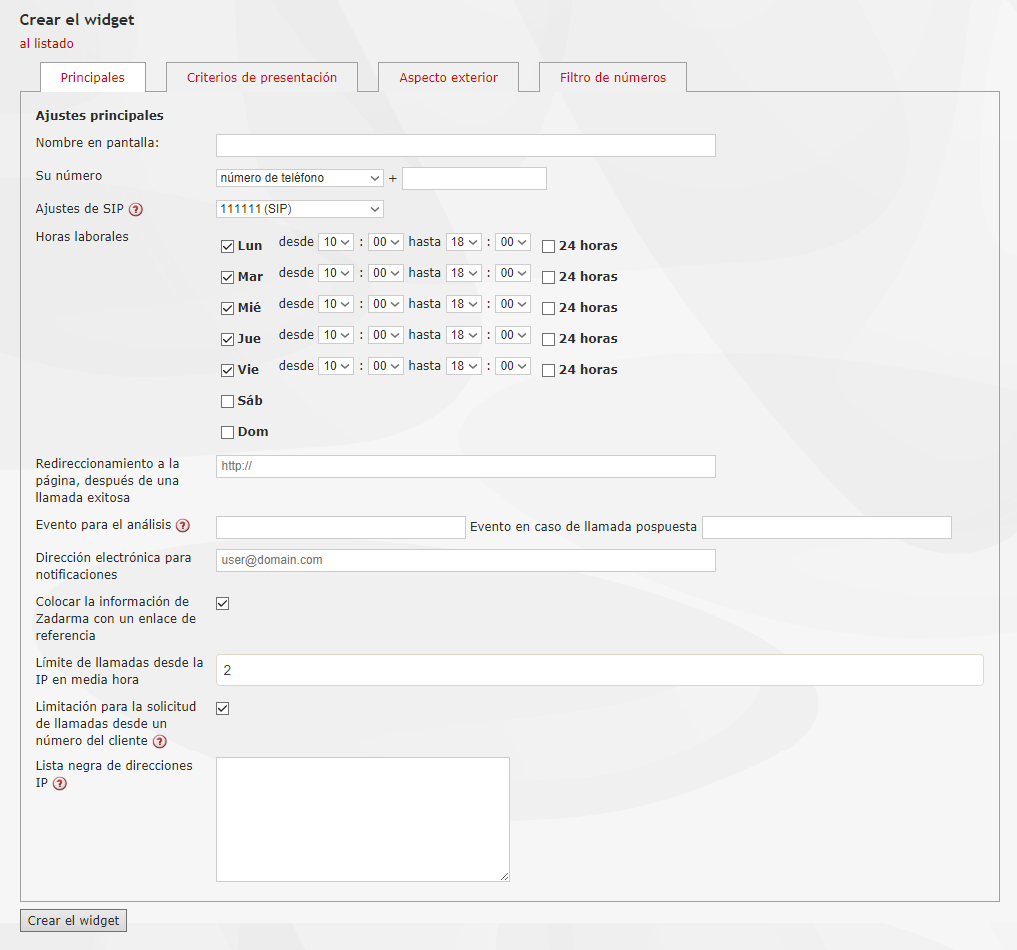Open Vie hasta hour dropdown

pyautogui.click(x=464, y=366)
